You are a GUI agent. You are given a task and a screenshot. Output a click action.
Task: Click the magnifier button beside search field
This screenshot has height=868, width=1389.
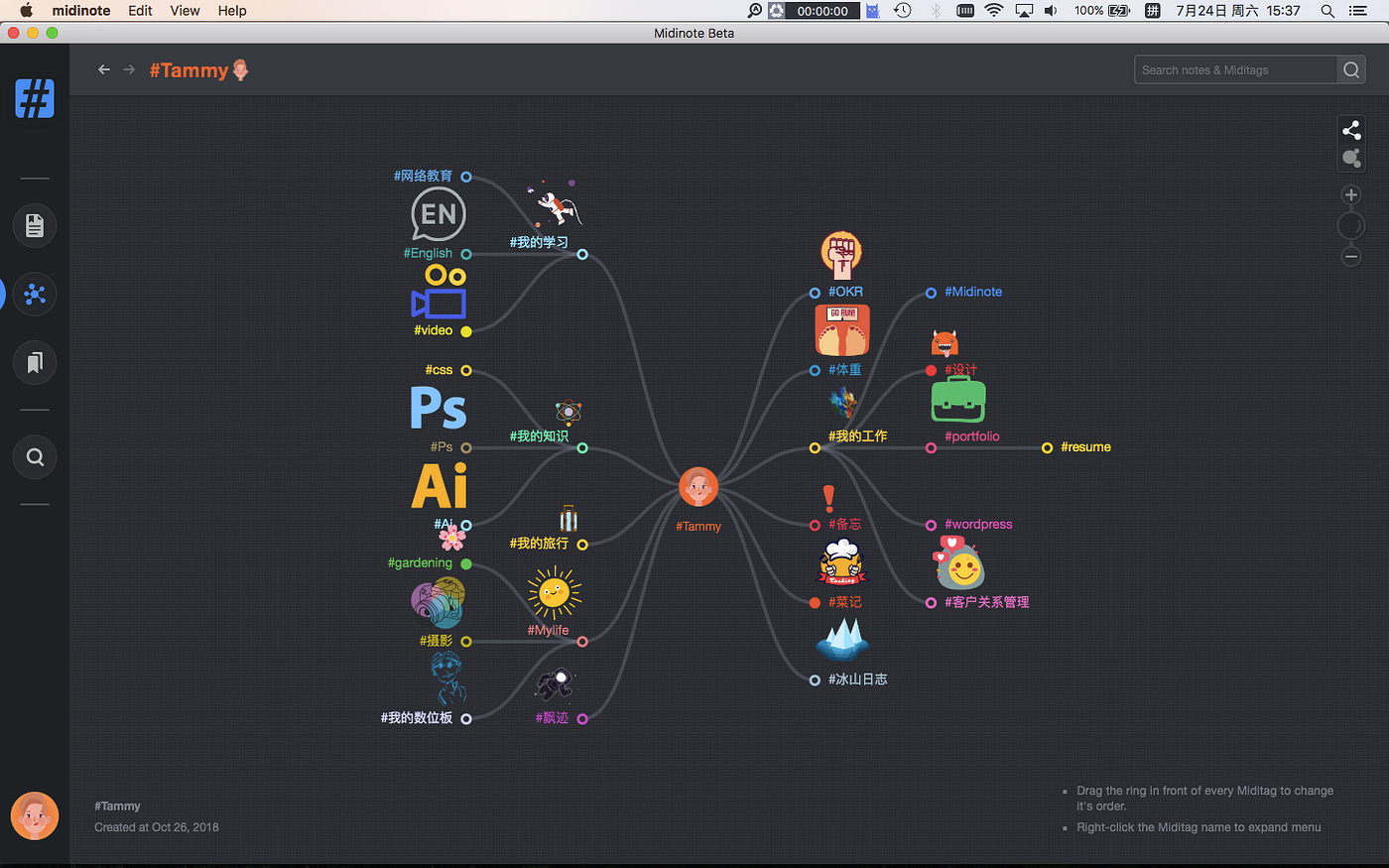(x=1351, y=69)
